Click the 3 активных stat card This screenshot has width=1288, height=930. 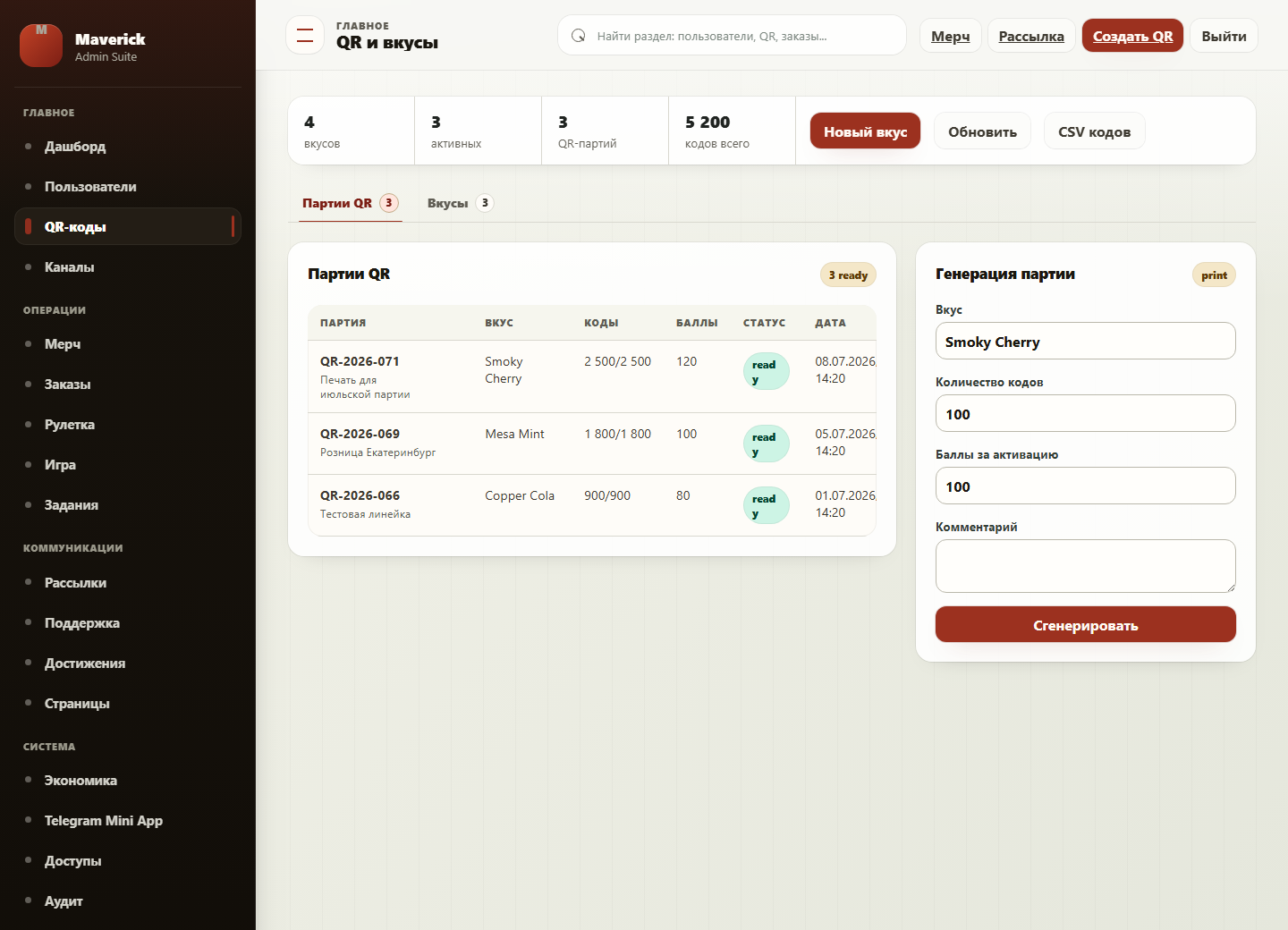(479, 131)
